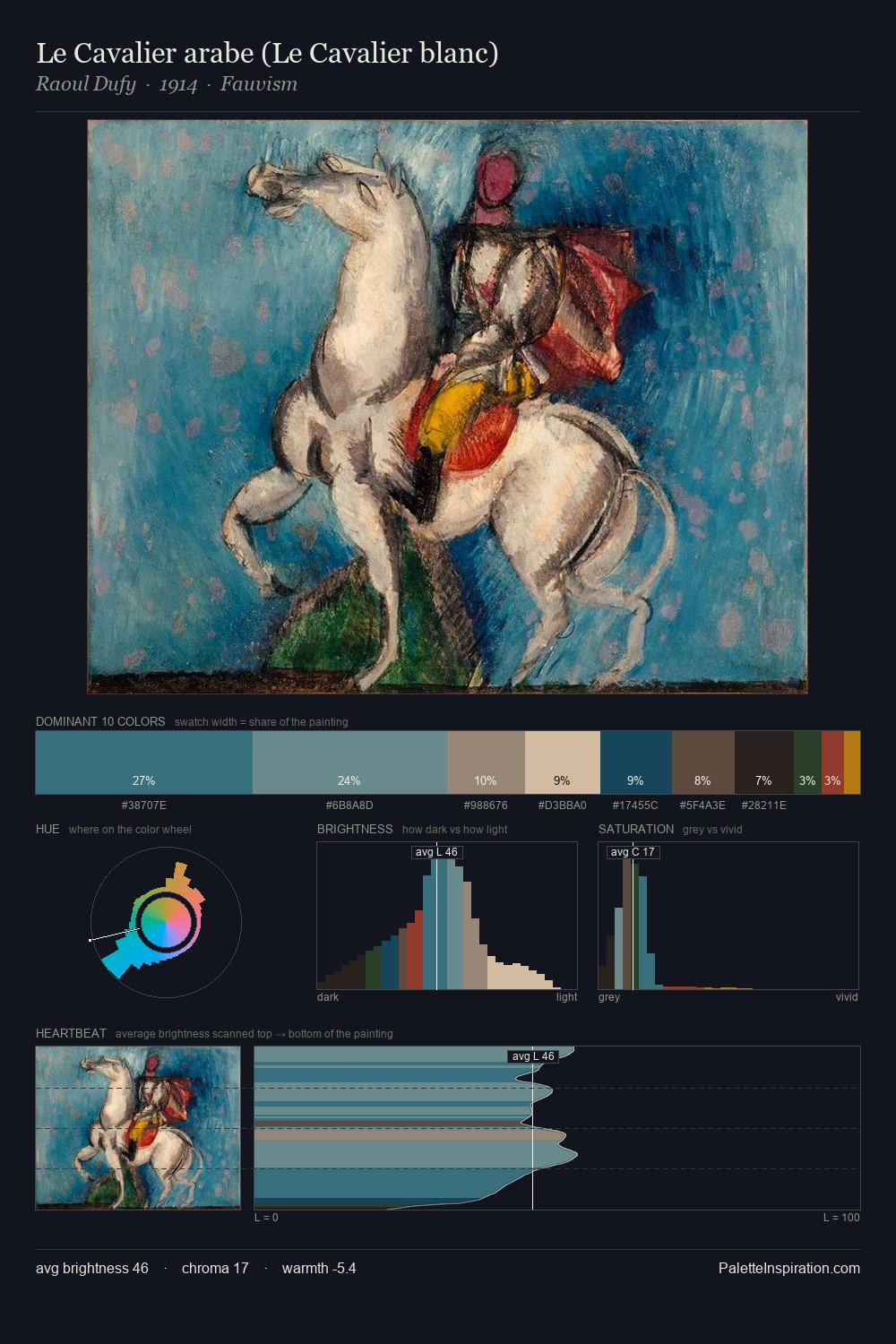Click hex code text #988676
Image resolution: width=896 pixels, height=1344 pixels.
[486, 806]
